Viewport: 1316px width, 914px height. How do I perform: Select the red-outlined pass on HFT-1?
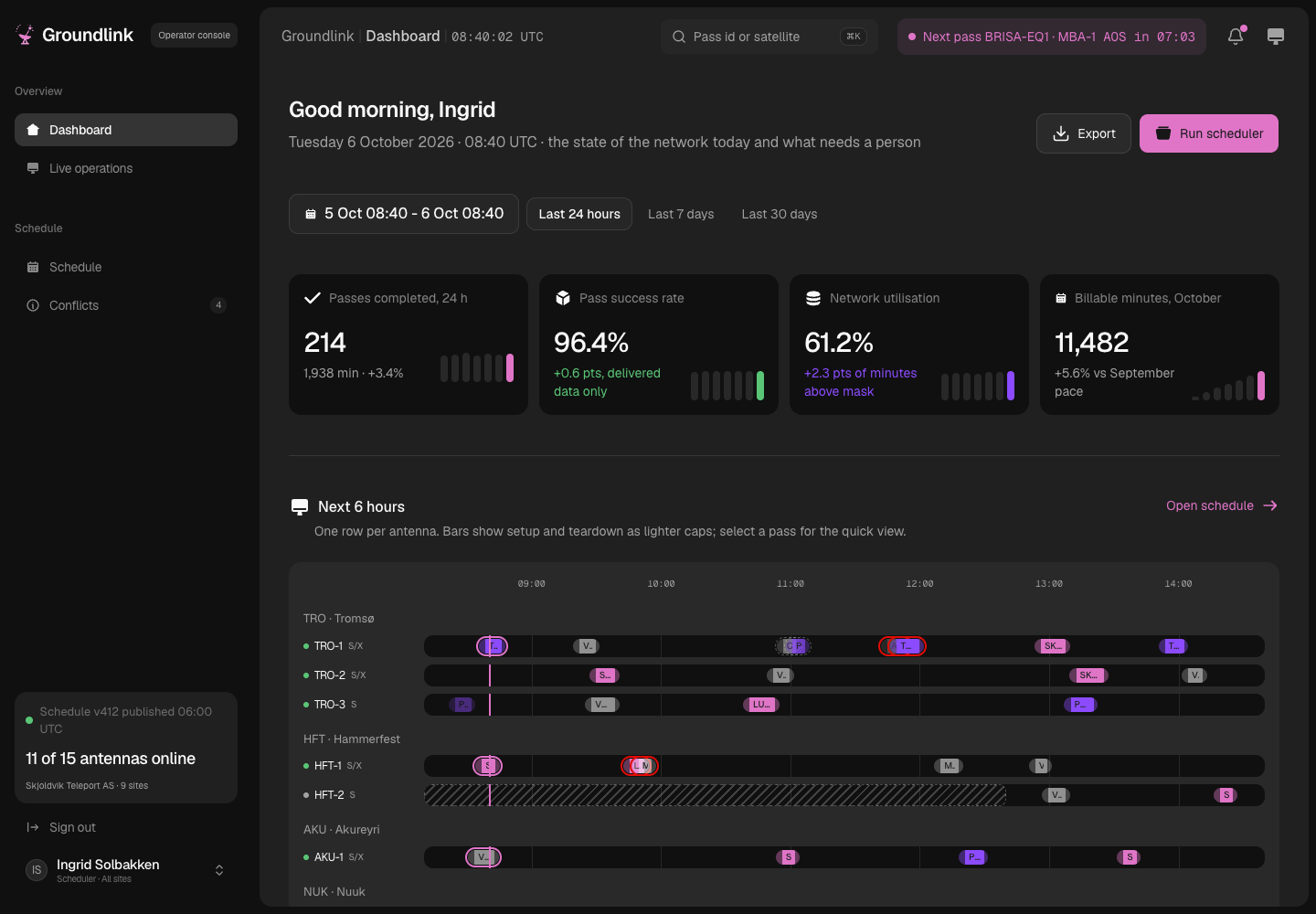pyautogui.click(x=640, y=766)
